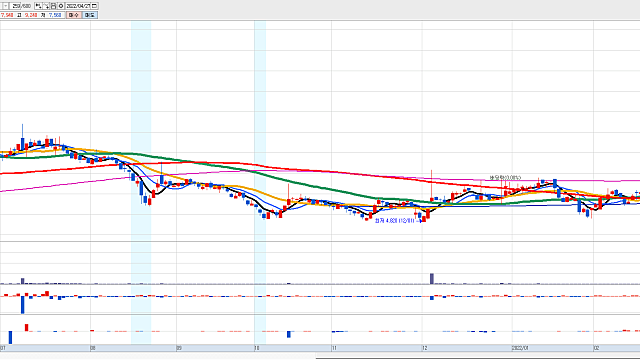Open the calendar picker icon beside the date

[94, 6]
